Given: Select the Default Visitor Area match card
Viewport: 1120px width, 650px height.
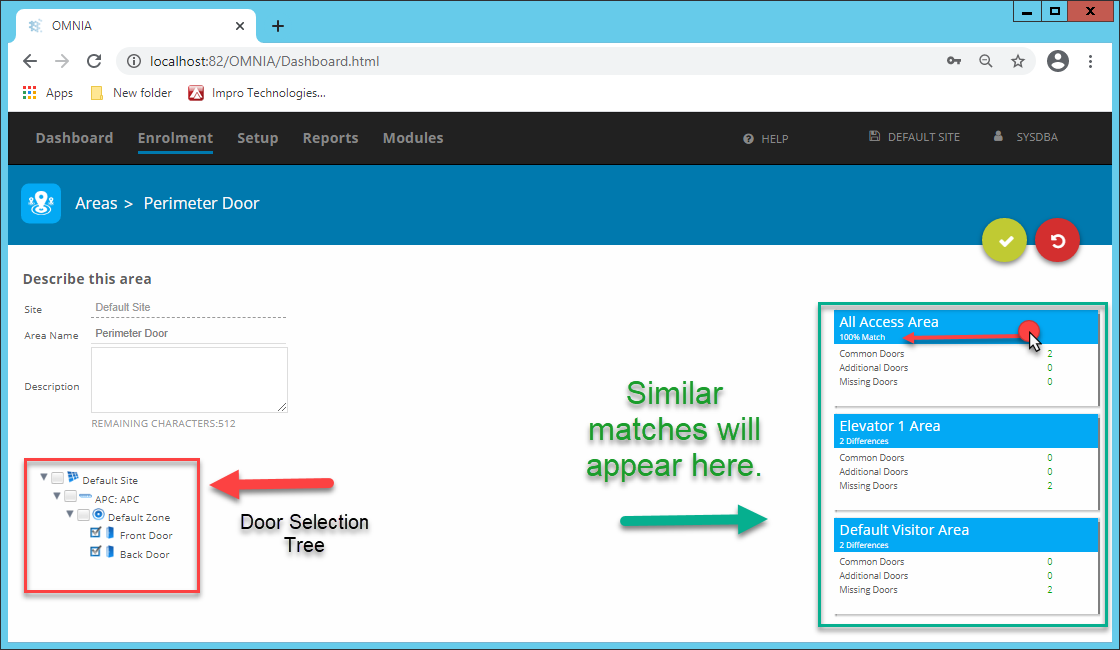Looking at the screenshot, I should [966, 566].
